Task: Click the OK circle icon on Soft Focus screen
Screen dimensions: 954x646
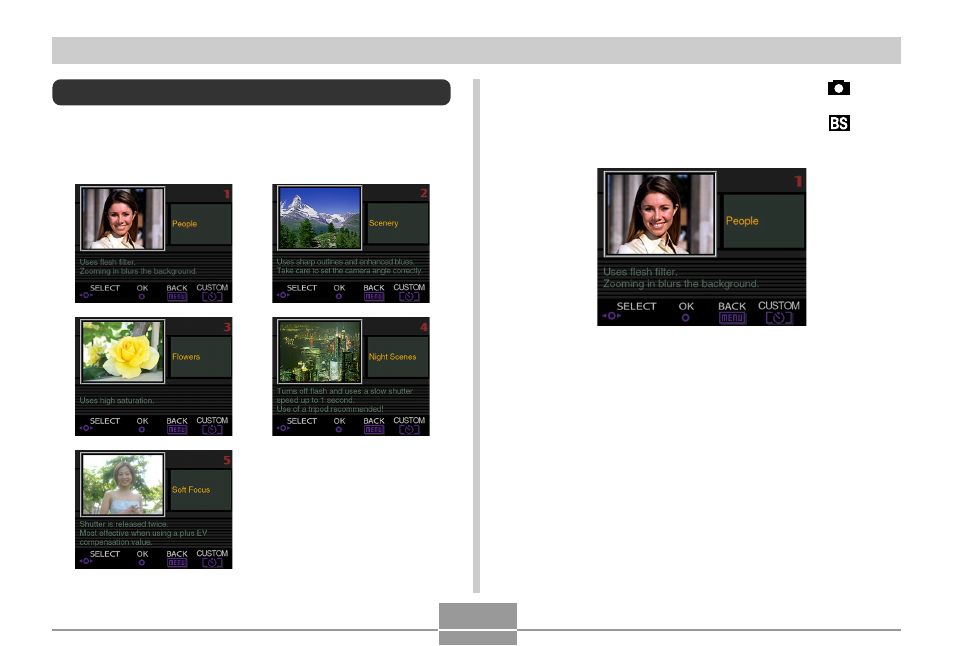Action: pyautogui.click(x=142, y=563)
